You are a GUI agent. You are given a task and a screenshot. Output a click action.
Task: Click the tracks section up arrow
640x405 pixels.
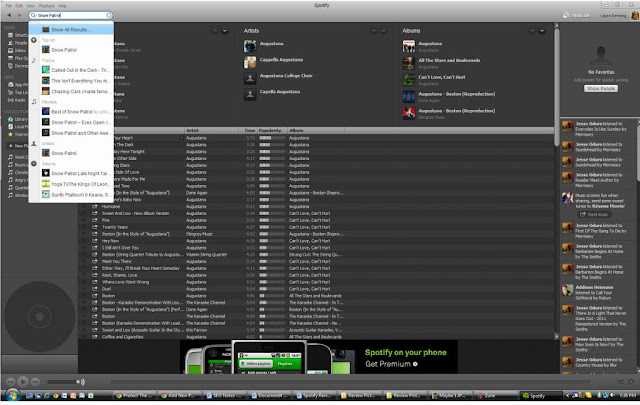click(215, 31)
